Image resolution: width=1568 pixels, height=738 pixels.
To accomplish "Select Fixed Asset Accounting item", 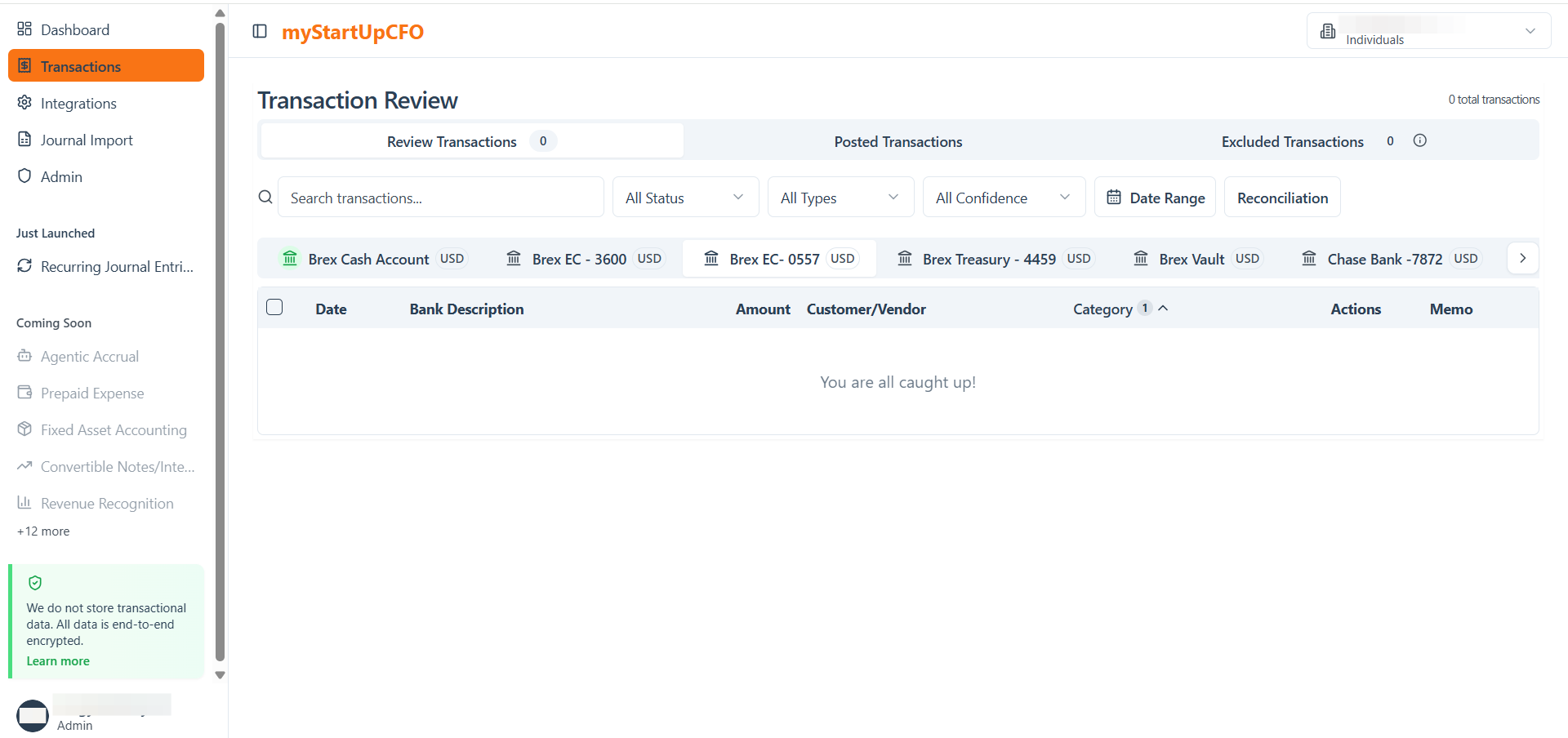I will (106, 429).
